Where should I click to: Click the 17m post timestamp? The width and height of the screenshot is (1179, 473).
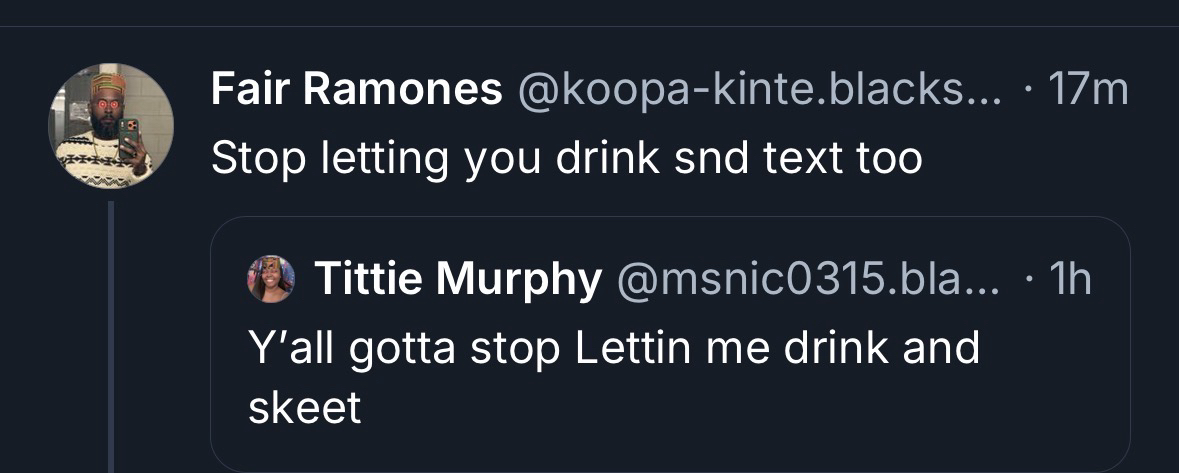1088,92
